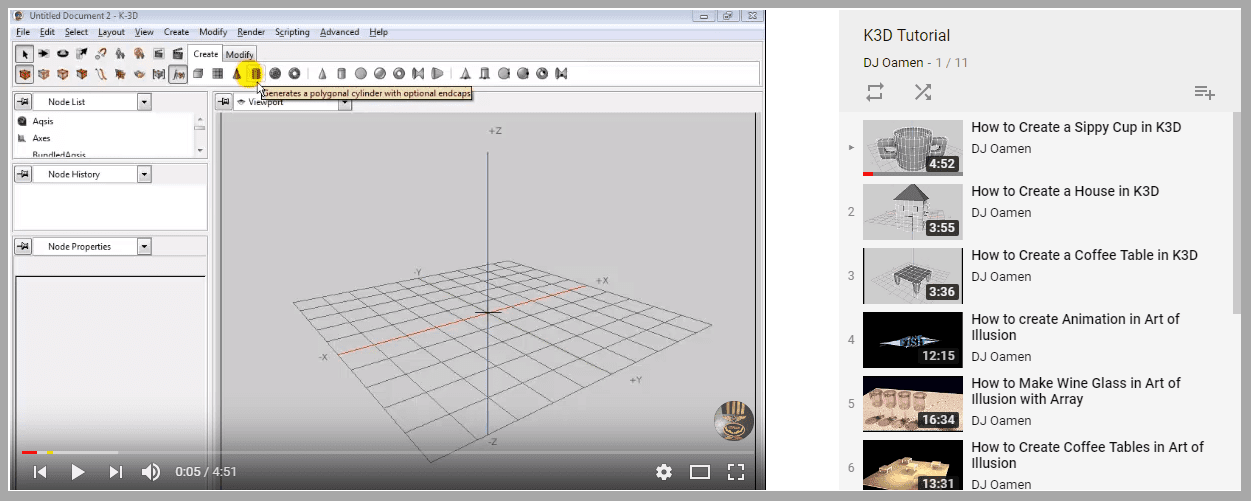
Task: Play the paused K3D tutorial video
Action: [78, 472]
